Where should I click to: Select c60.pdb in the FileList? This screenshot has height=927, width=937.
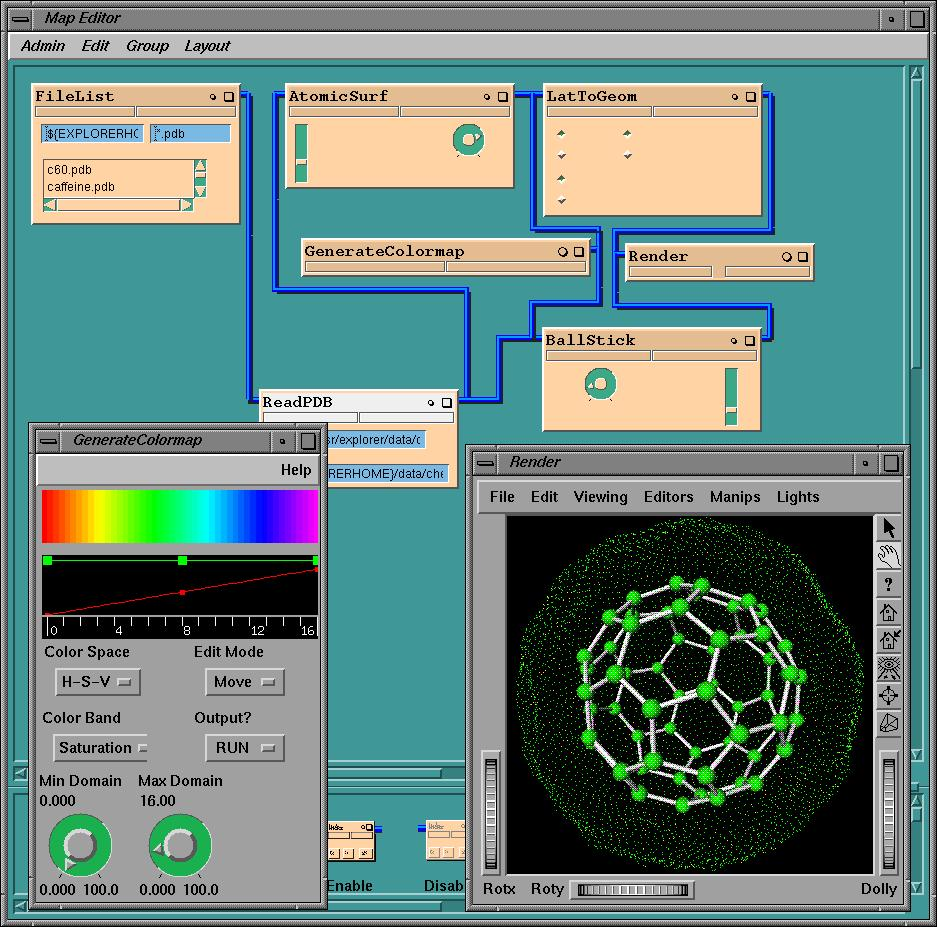click(70, 169)
